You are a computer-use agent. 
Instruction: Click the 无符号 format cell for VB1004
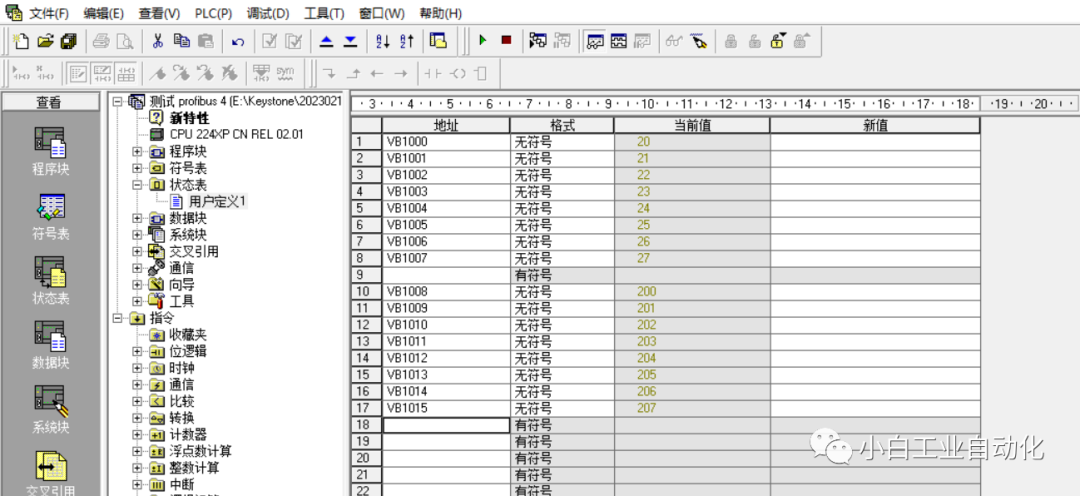(562, 208)
